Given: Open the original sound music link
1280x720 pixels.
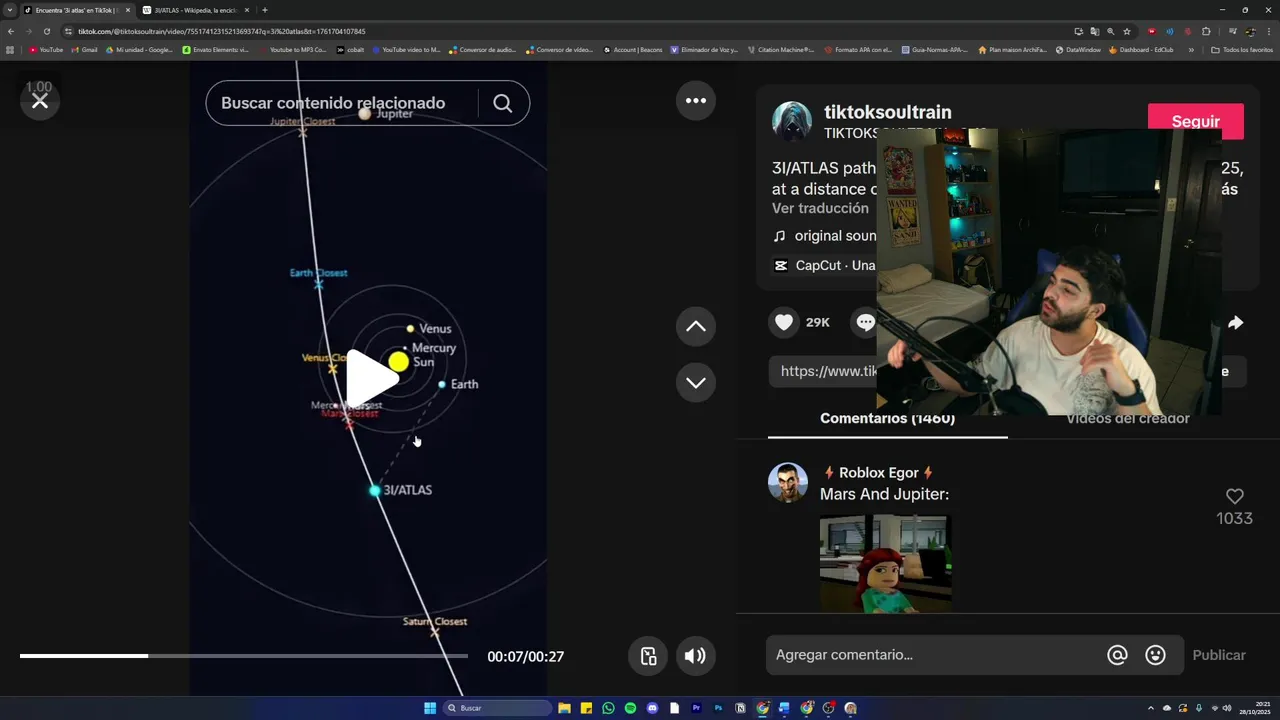Looking at the screenshot, I should point(826,236).
